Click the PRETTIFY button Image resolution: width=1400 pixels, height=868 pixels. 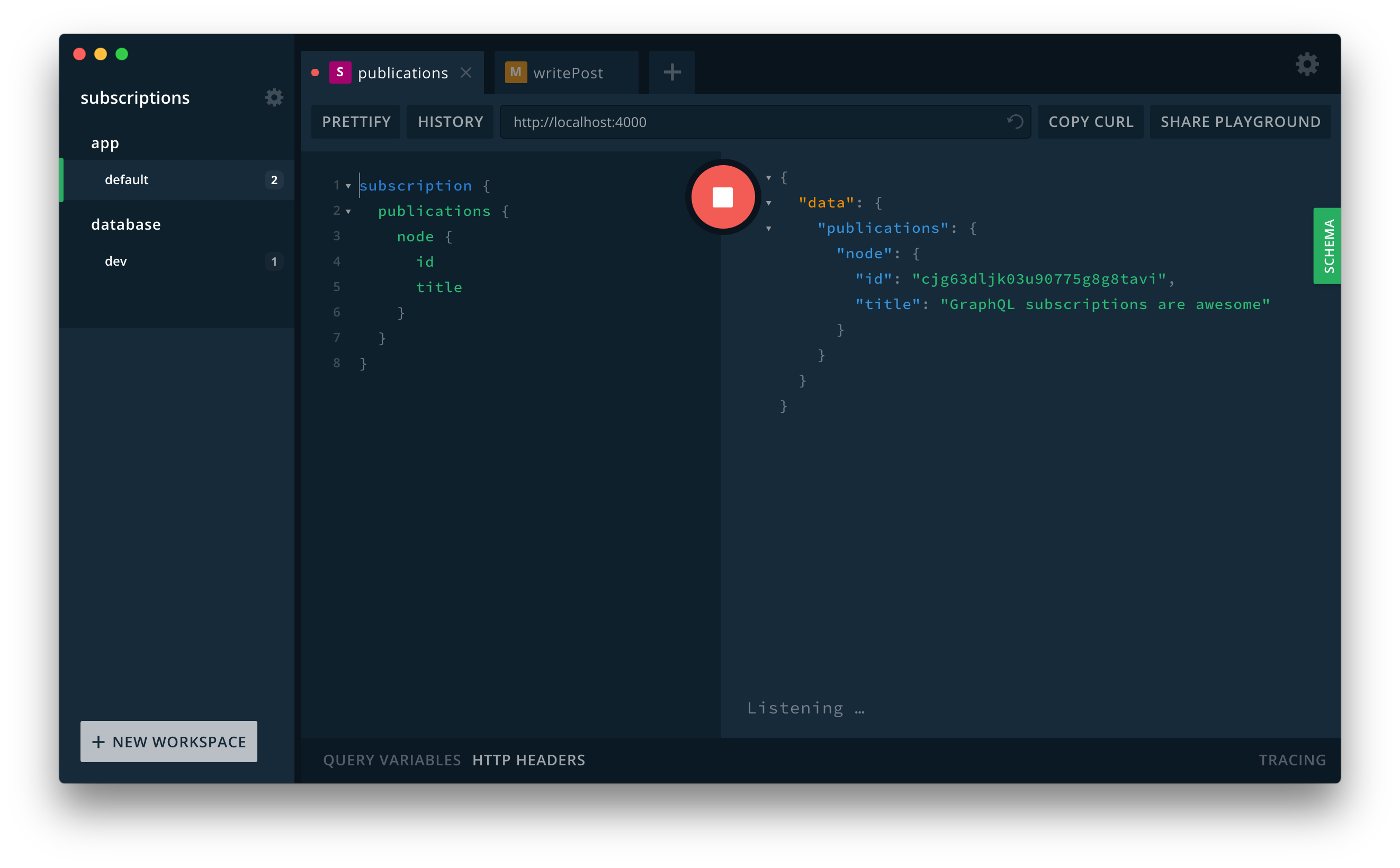pyautogui.click(x=356, y=122)
